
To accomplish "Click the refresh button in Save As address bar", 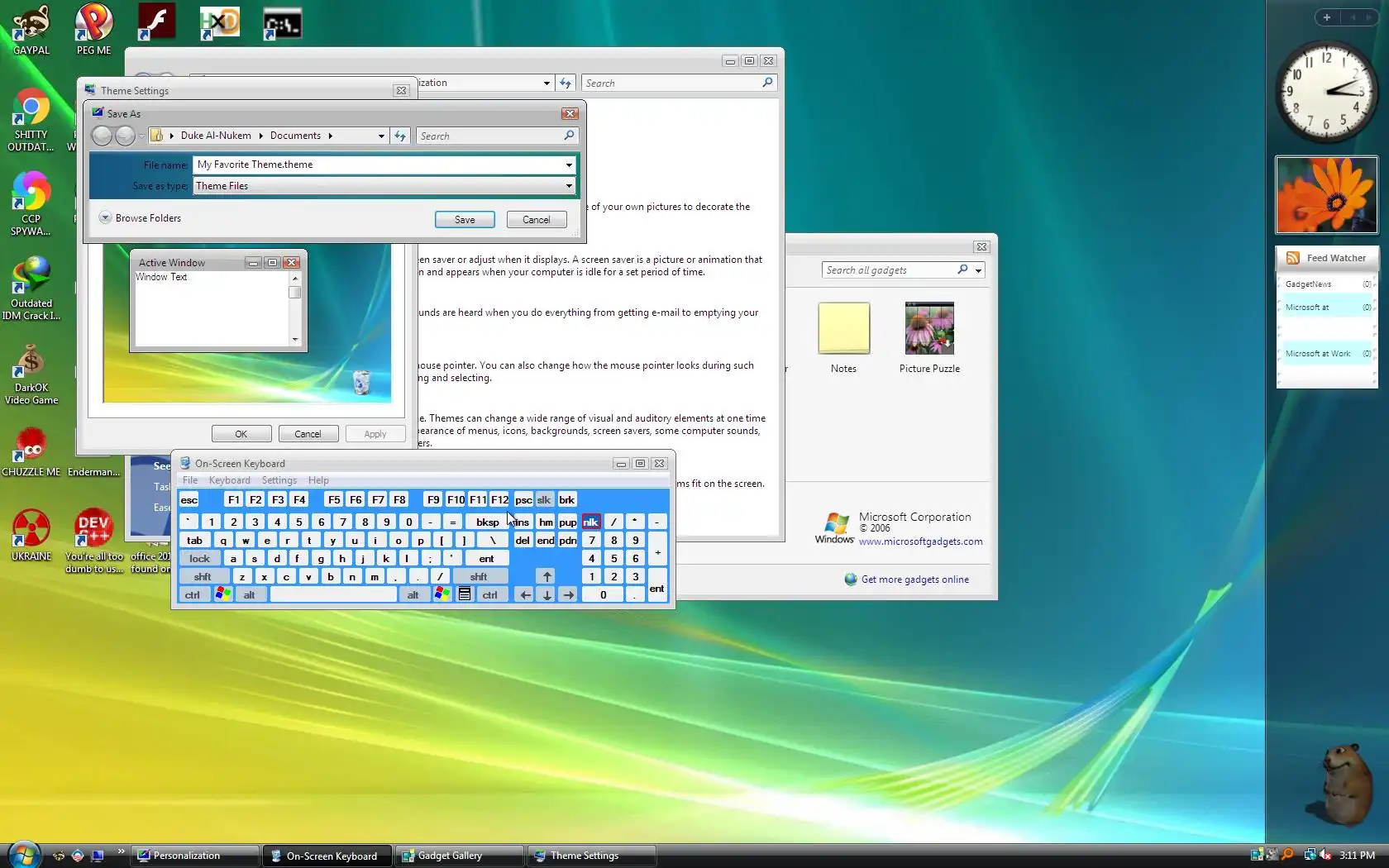I will pyautogui.click(x=400, y=136).
